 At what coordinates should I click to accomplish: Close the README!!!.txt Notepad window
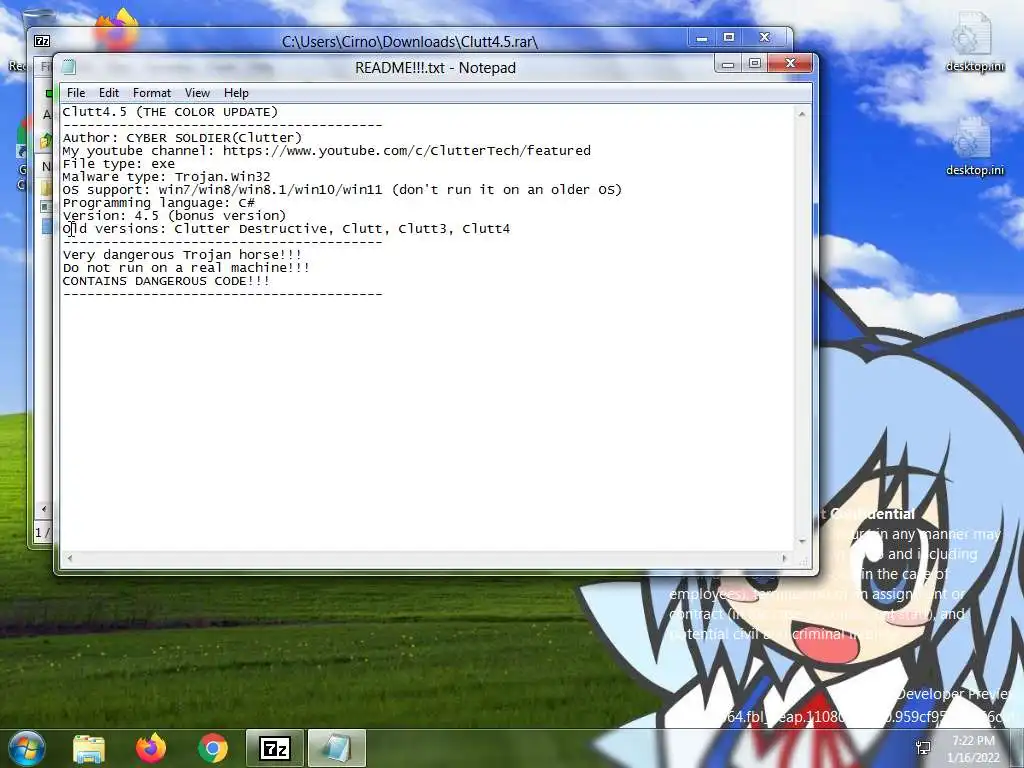[790, 63]
